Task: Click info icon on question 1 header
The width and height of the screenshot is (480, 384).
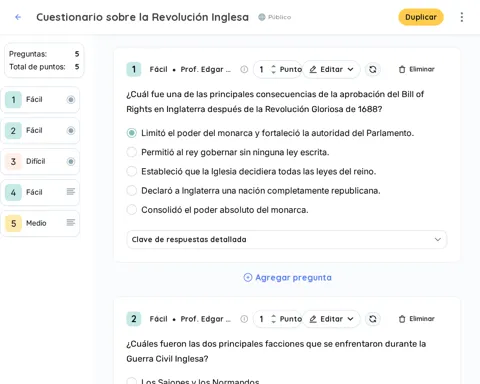Action: (244, 69)
